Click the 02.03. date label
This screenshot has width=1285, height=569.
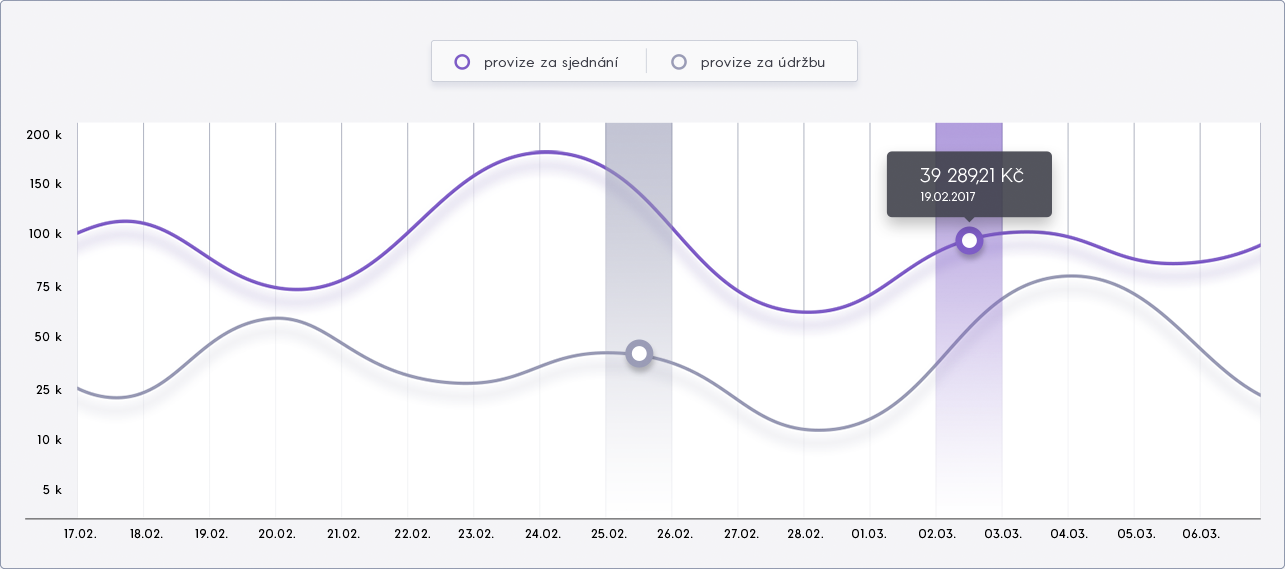[x=938, y=534]
